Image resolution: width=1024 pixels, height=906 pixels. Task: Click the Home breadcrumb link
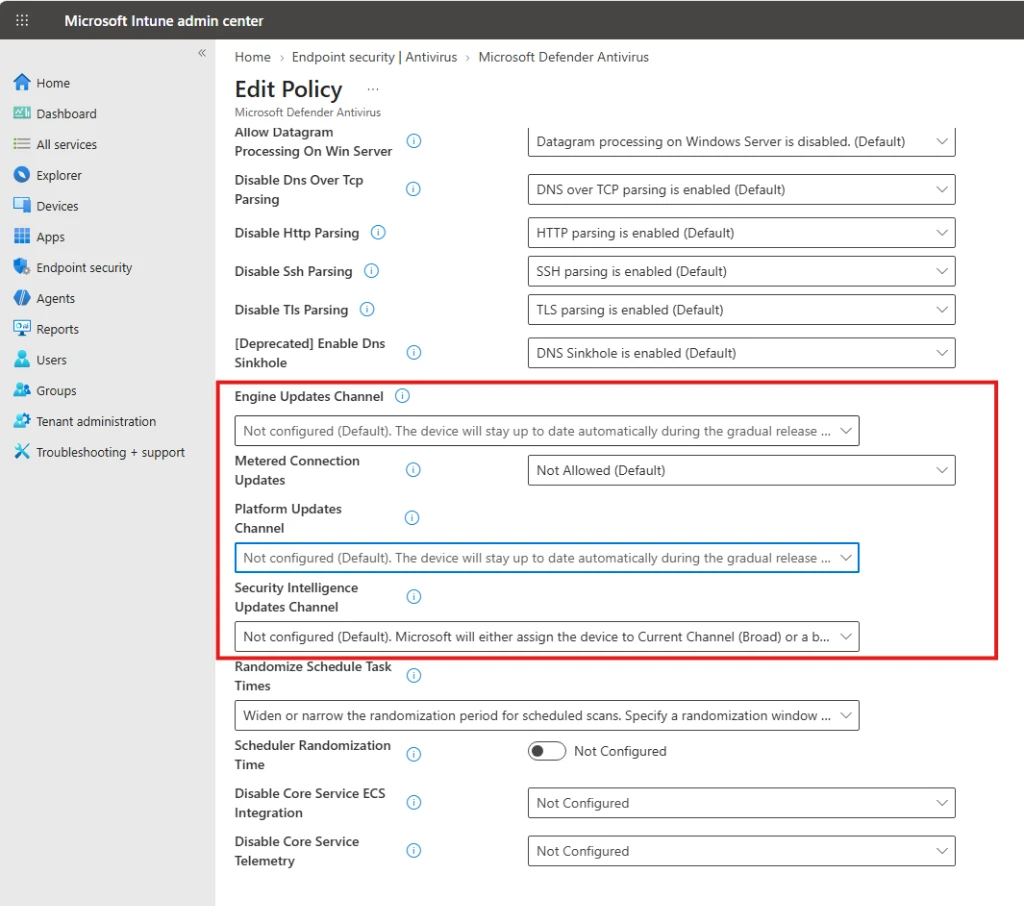click(x=253, y=57)
